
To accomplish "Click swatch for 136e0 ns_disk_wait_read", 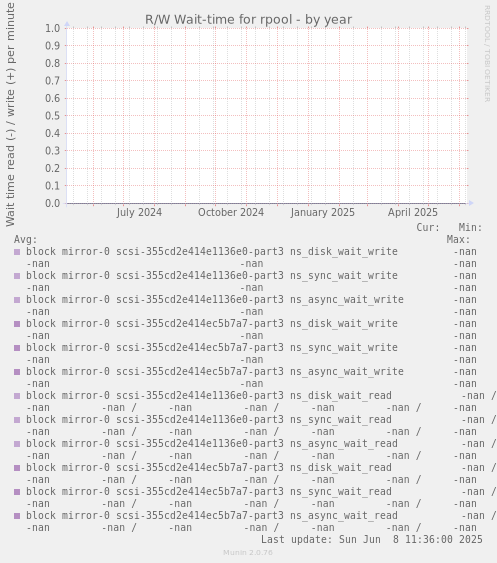I will [17, 396].
